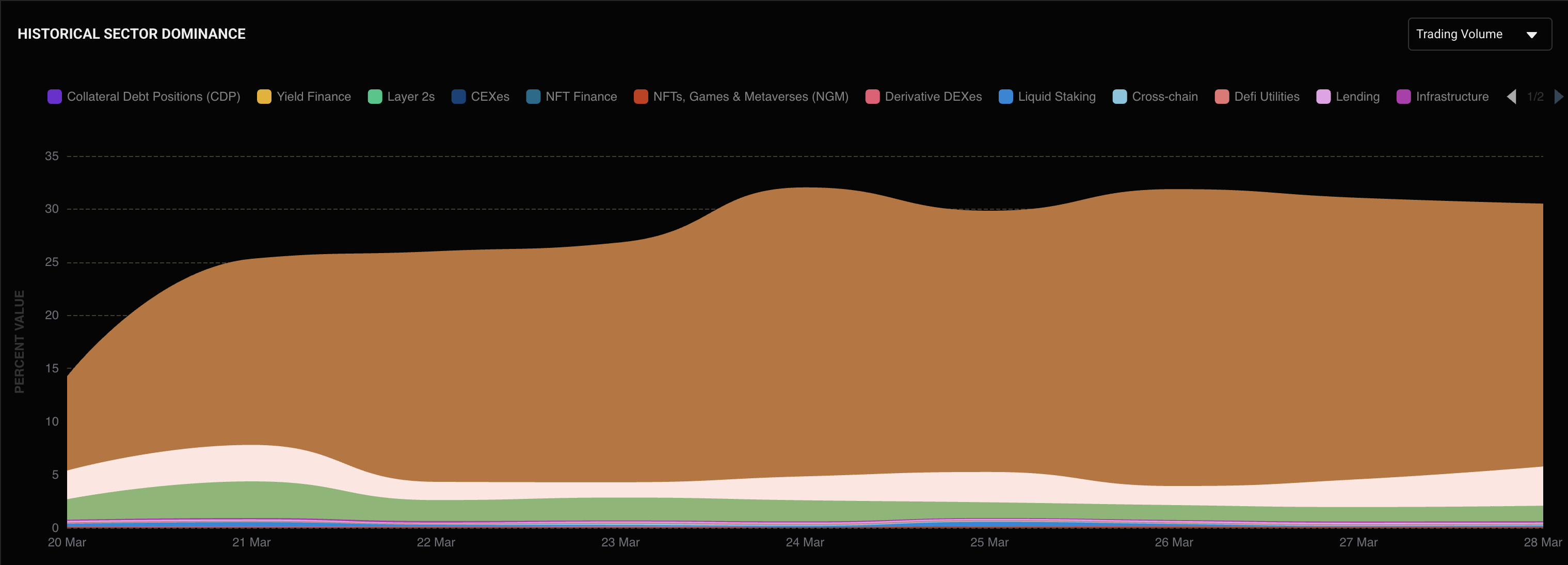Click the 24 Mar axis label
The height and width of the screenshot is (565, 1568).
pos(805,542)
